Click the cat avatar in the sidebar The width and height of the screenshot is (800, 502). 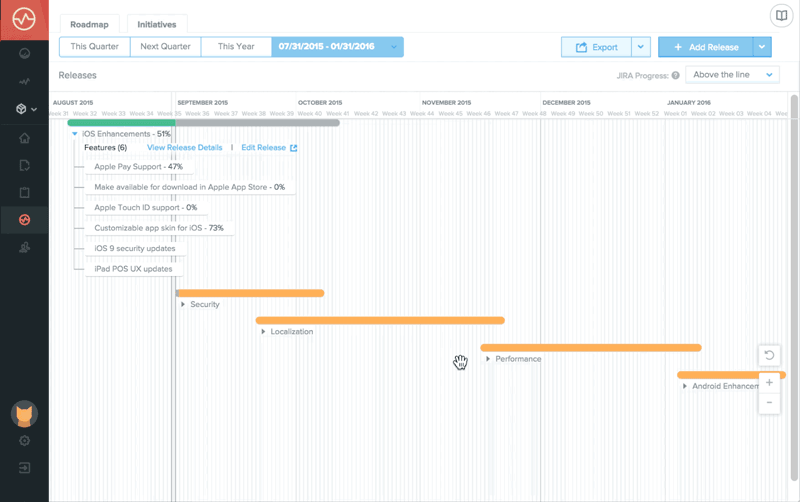point(24,413)
